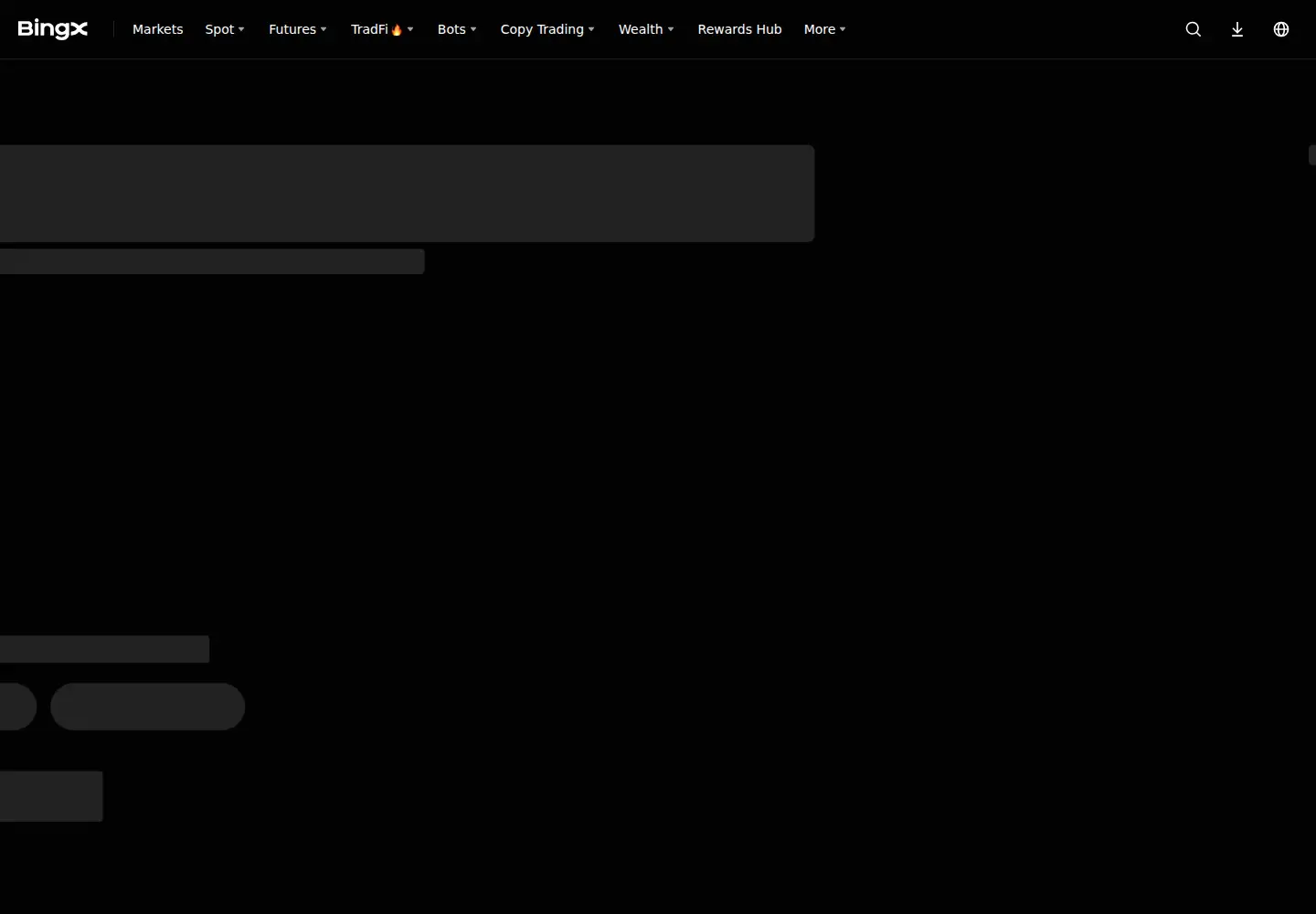The height and width of the screenshot is (914, 1316).
Task: Expand the Bots dropdown menu
Action: (457, 29)
